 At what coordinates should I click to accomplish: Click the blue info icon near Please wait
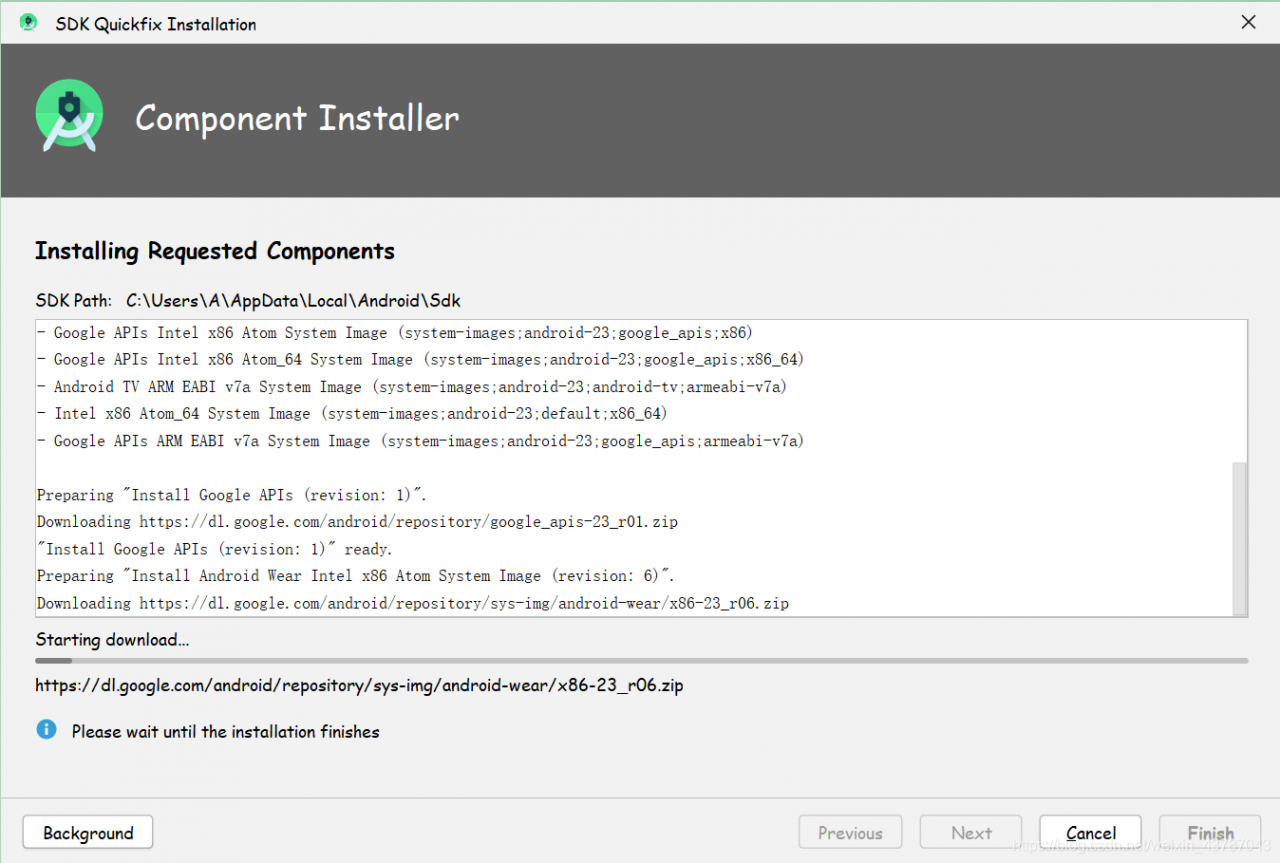coord(46,730)
